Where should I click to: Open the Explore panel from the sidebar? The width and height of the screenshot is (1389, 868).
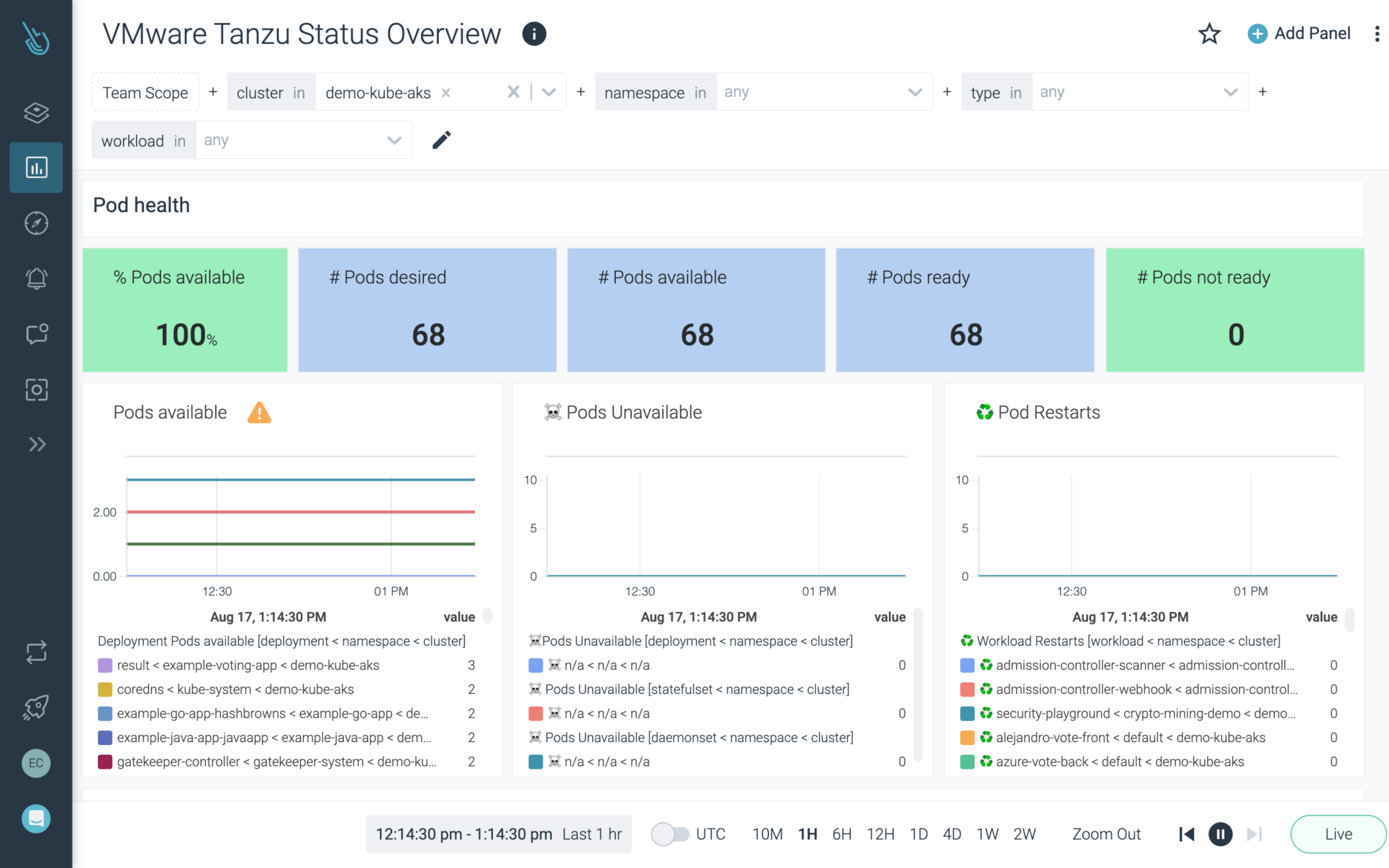pyautogui.click(x=36, y=113)
